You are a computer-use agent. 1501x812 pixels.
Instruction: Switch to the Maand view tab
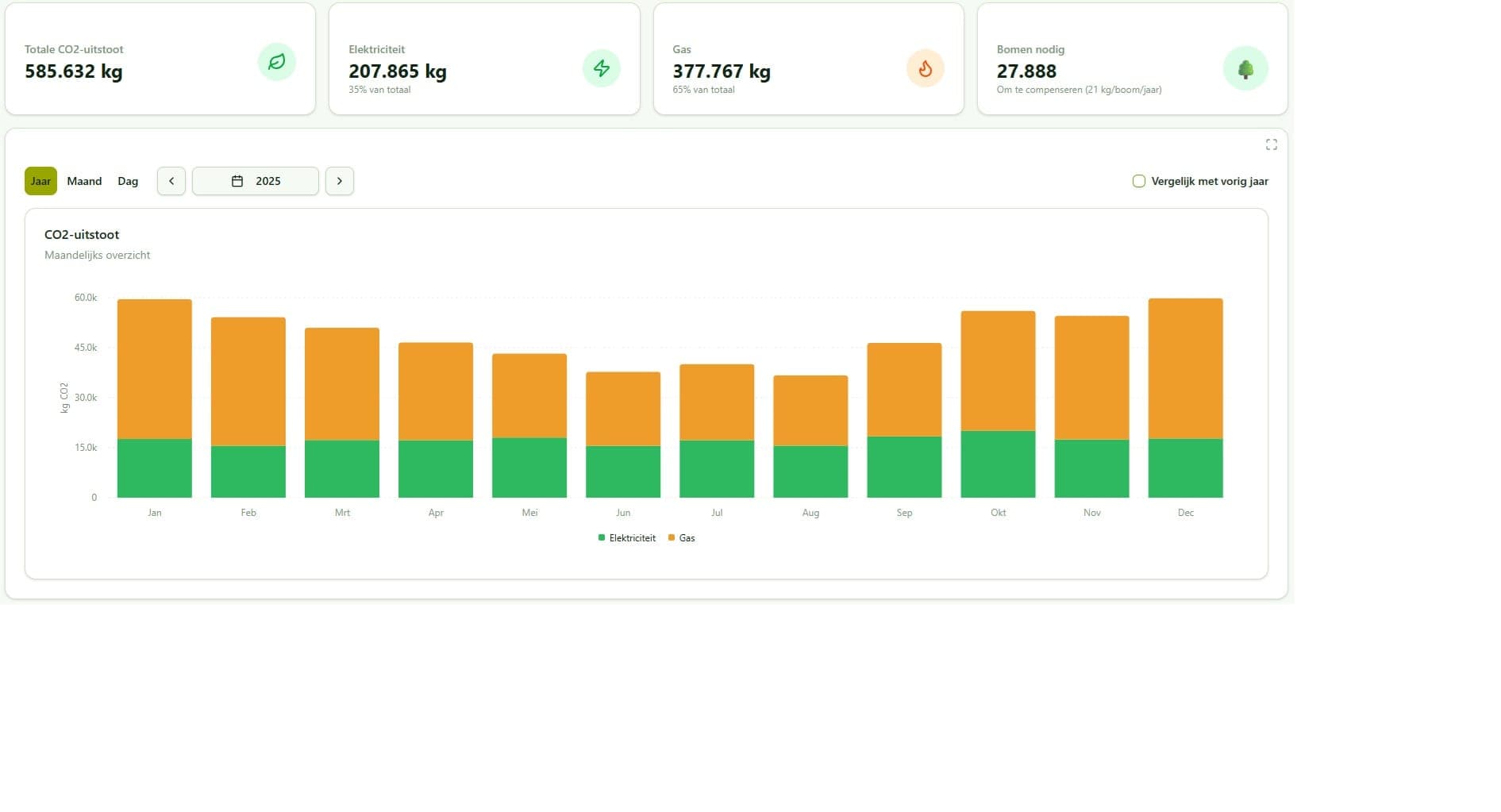click(84, 181)
